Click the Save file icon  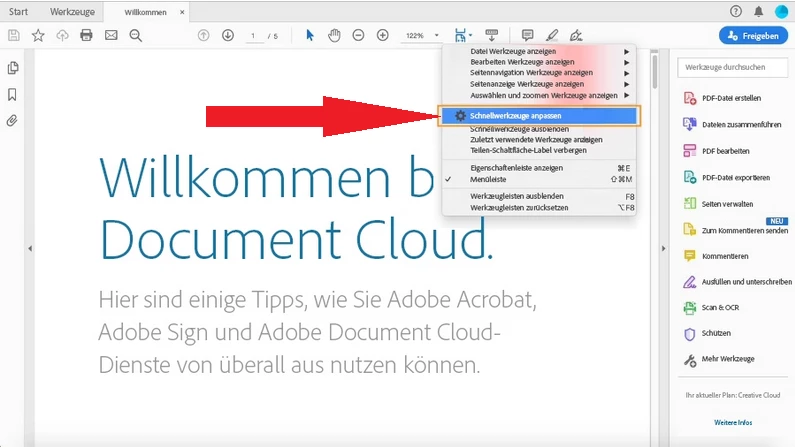click(x=14, y=35)
